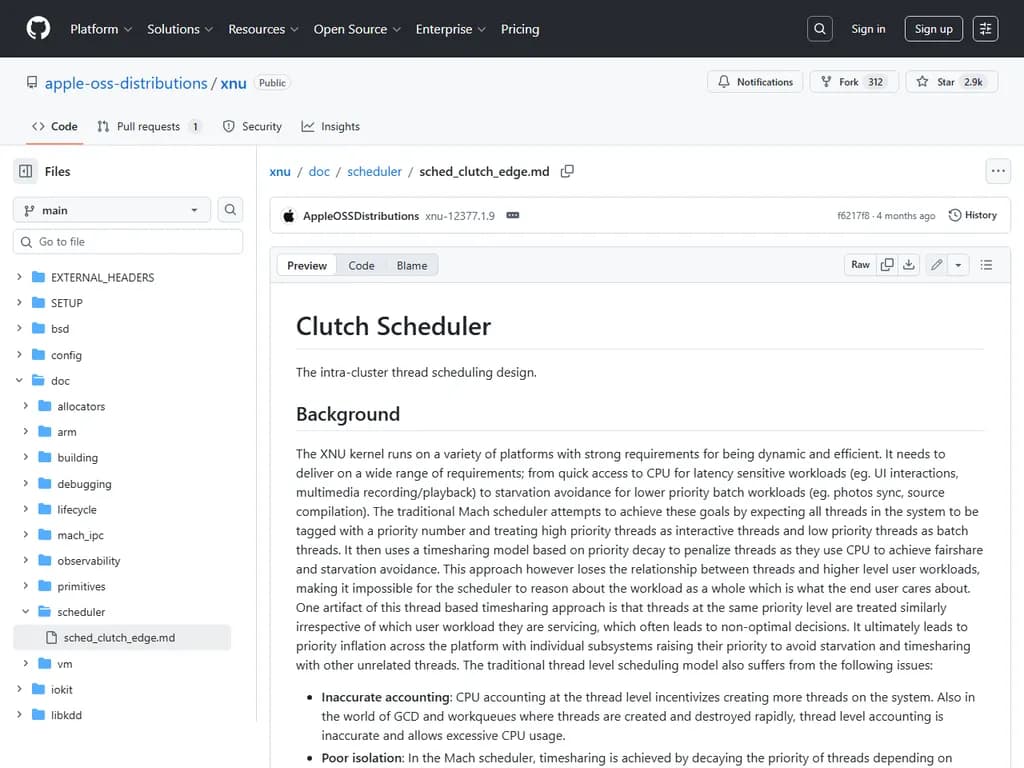Switch to Blame view toggle
Image resolution: width=1024 pixels, height=768 pixels.
412,265
